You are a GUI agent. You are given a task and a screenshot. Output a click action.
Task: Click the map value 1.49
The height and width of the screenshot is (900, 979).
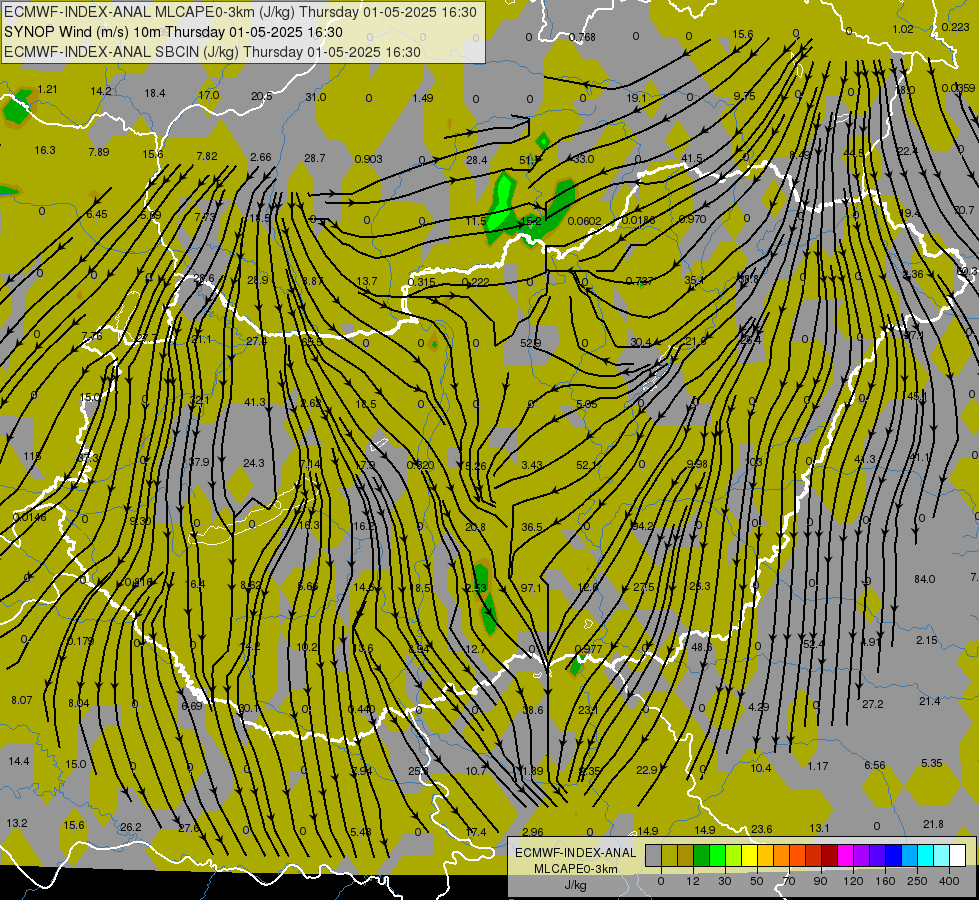pyautogui.click(x=423, y=98)
